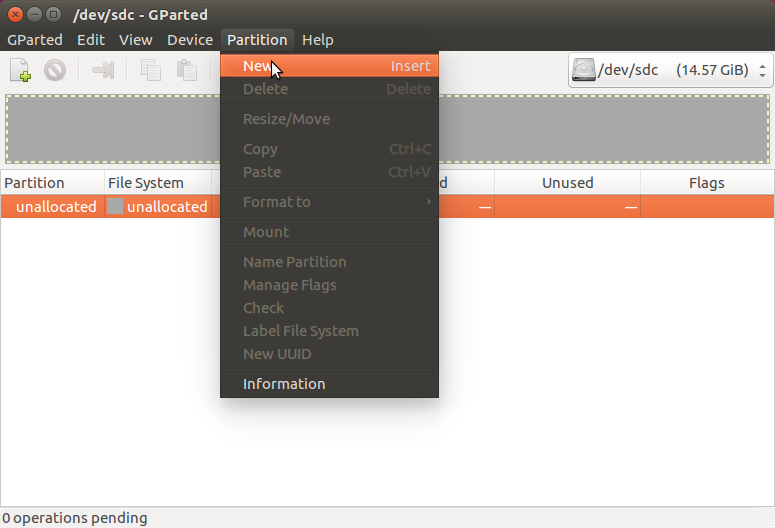
Task: Open the Help menu
Action: coord(318,40)
